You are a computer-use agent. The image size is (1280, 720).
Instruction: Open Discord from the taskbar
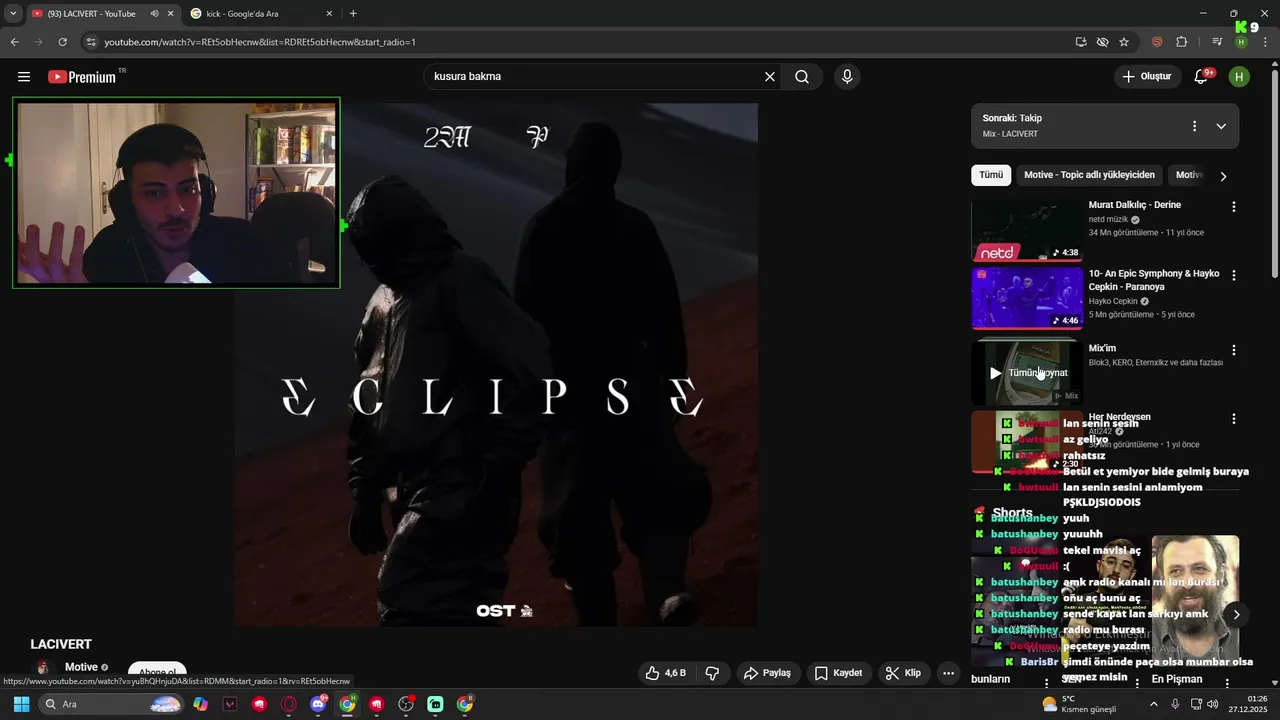320,704
